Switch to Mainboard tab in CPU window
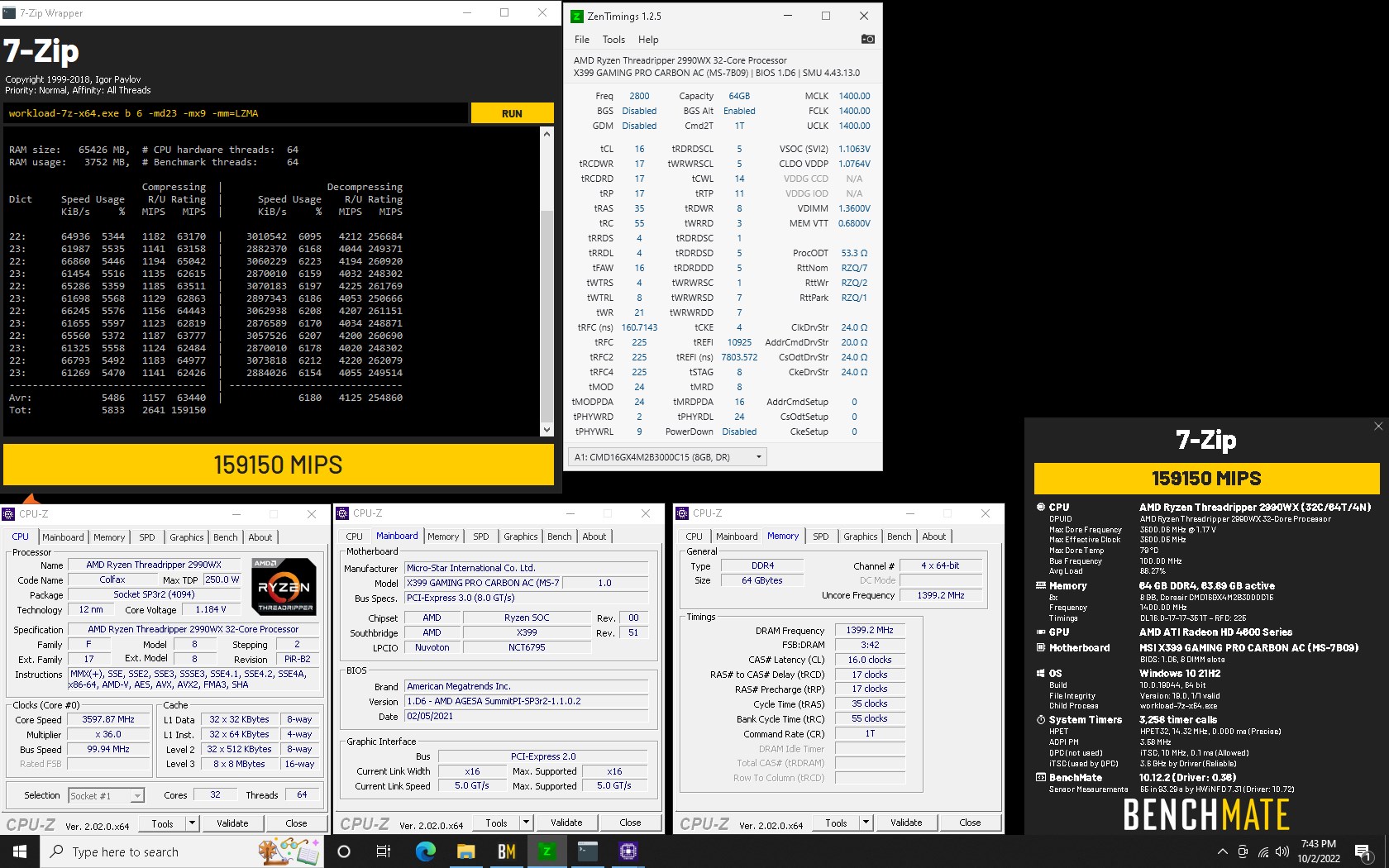 (63, 537)
